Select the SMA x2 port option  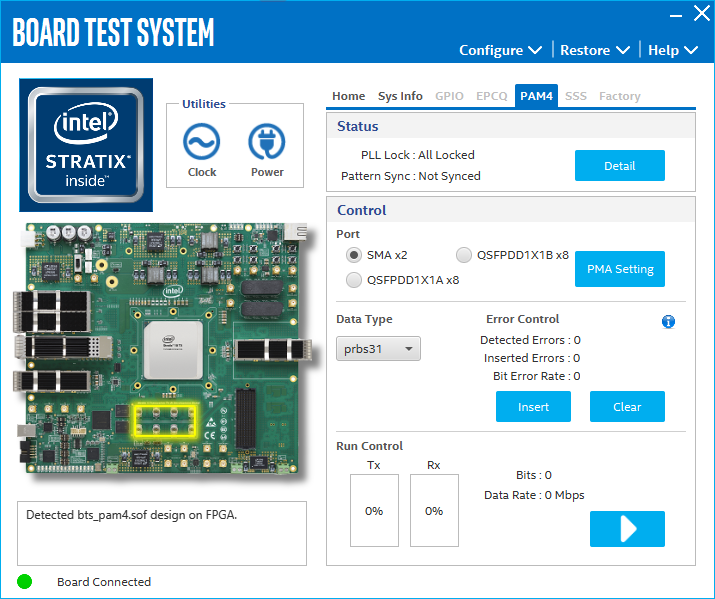click(x=354, y=255)
